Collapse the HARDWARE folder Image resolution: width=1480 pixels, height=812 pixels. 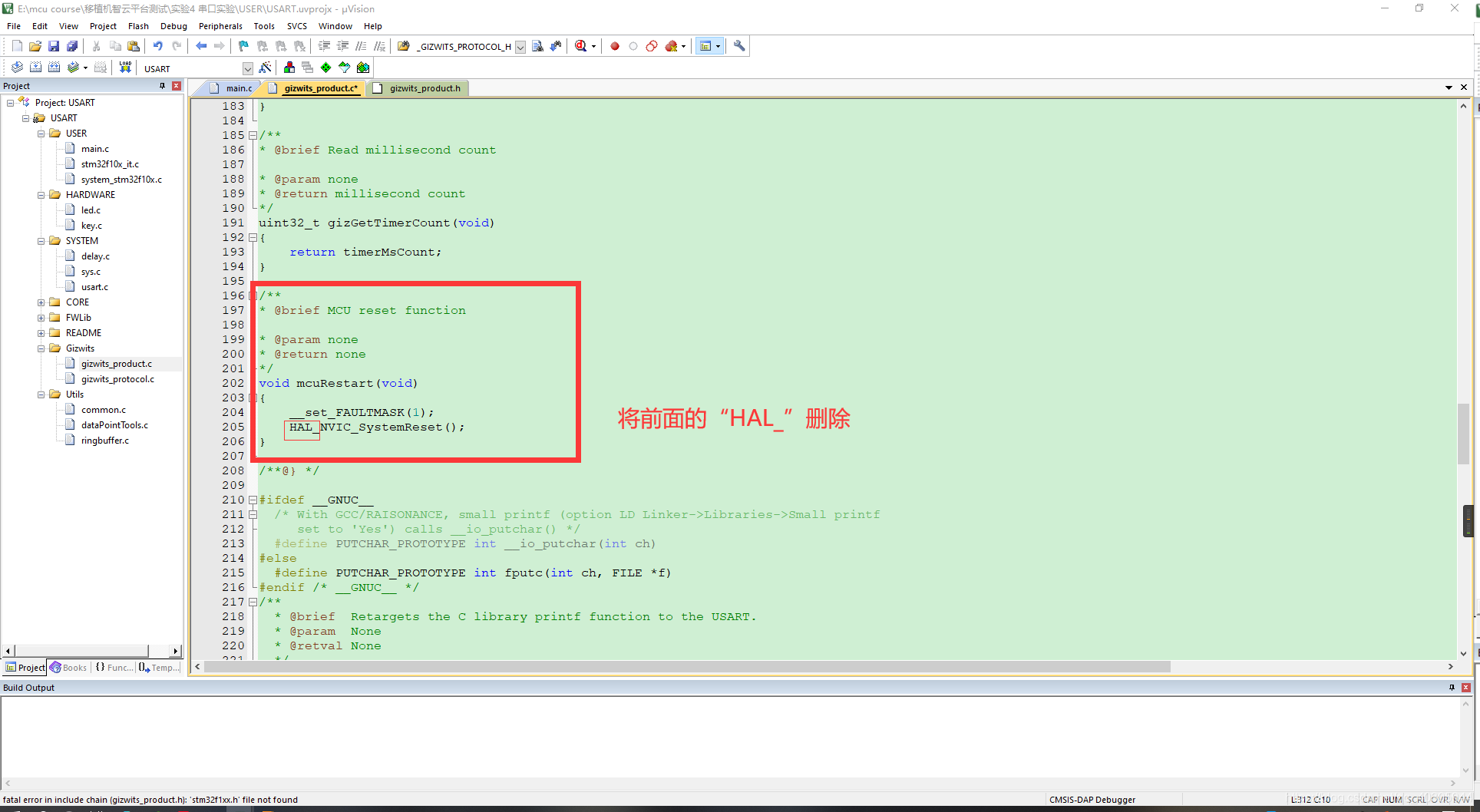point(41,195)
